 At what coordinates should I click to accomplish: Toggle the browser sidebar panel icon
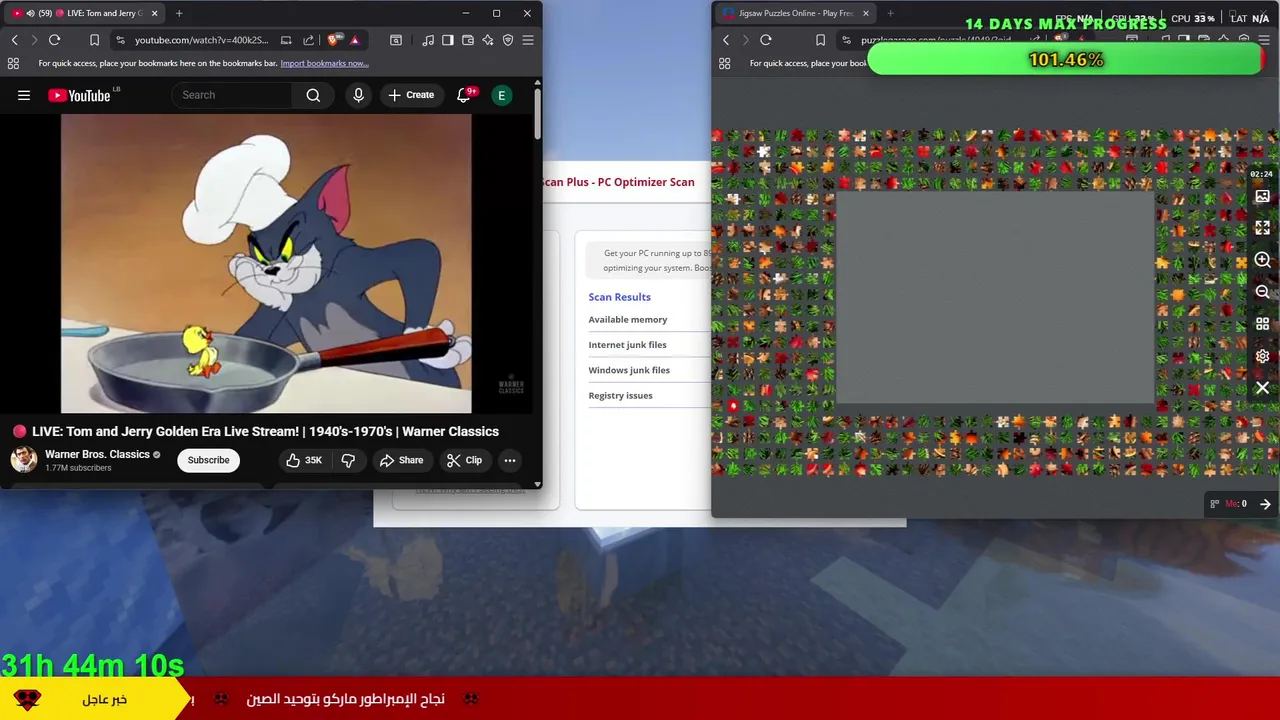(448, 40)
